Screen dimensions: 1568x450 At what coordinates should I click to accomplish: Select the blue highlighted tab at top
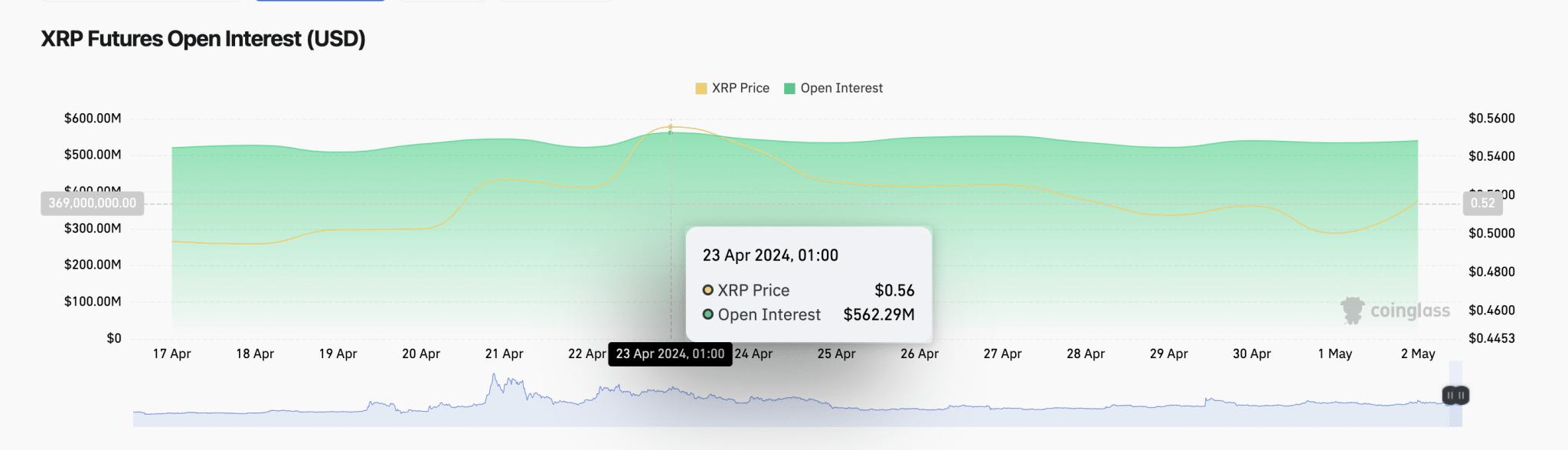pos(320,1)
